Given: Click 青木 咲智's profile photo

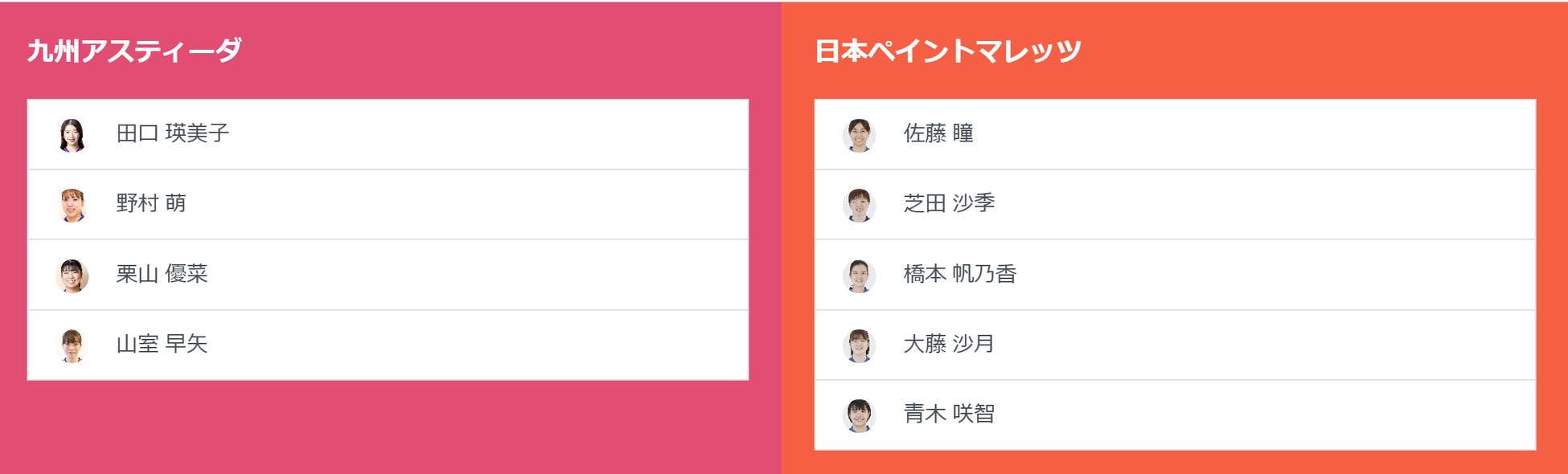Looking at the screenshot, I should [x=859, y=415].
